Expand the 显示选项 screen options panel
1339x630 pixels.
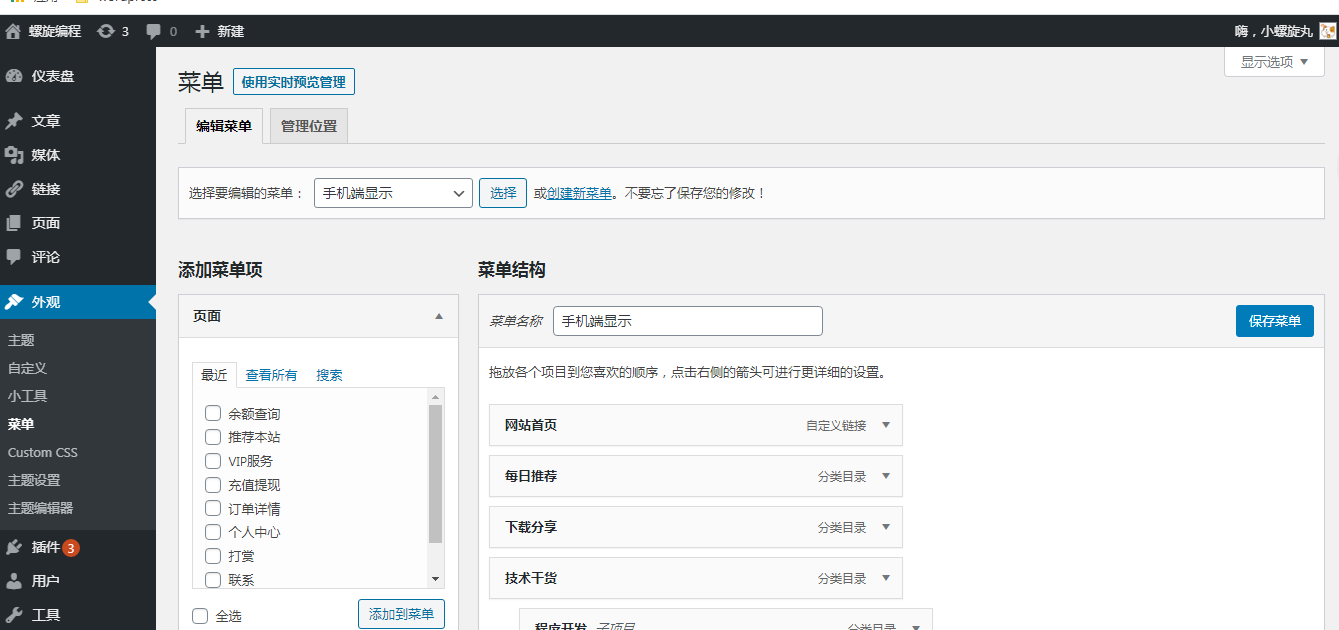point(1274,62)
